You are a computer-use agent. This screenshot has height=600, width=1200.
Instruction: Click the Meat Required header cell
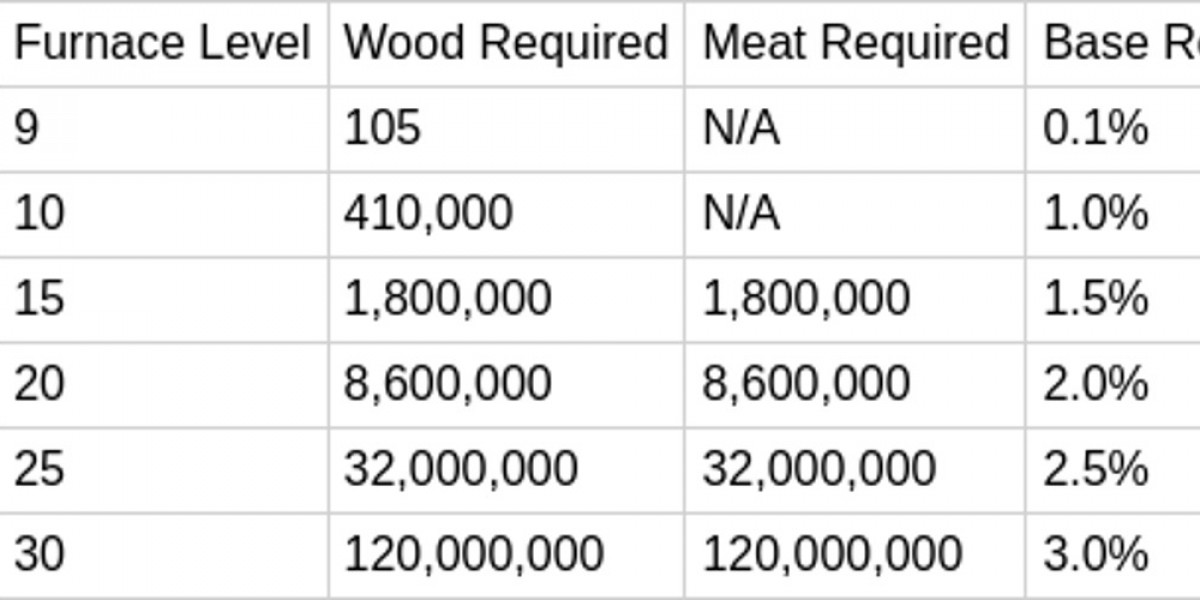[x=855, y=43]
